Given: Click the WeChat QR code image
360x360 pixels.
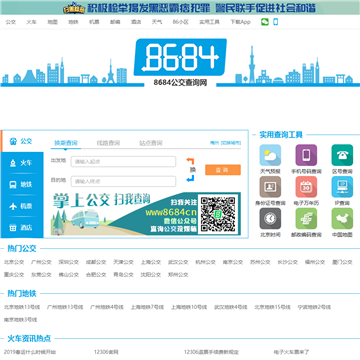Looking at the screenshot, I should (x=218, y=214).
